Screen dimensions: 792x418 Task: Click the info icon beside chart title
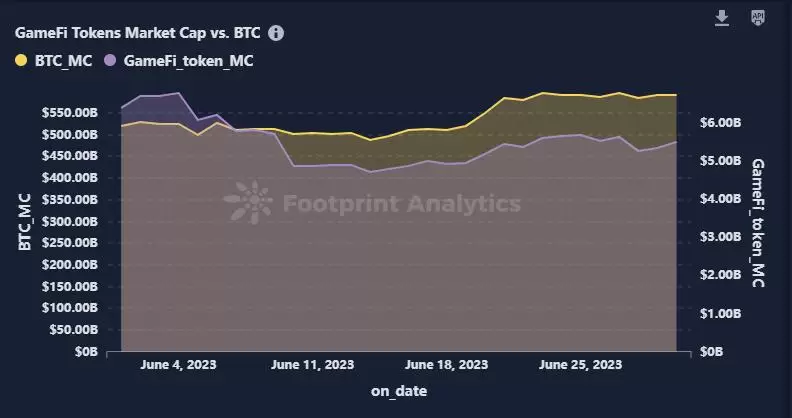tap(276, 33)
